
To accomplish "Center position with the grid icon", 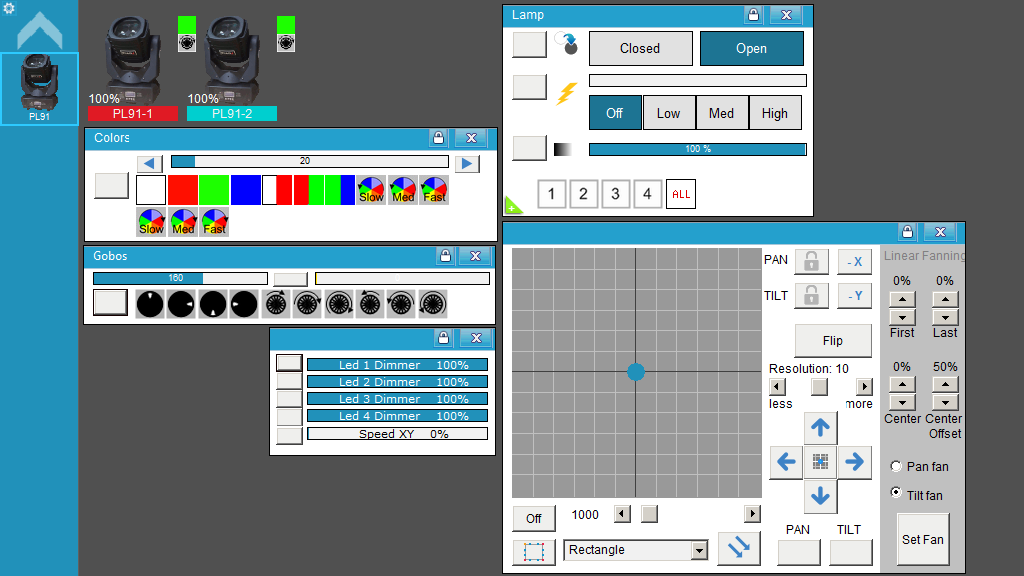I will (x=820, y=462).
